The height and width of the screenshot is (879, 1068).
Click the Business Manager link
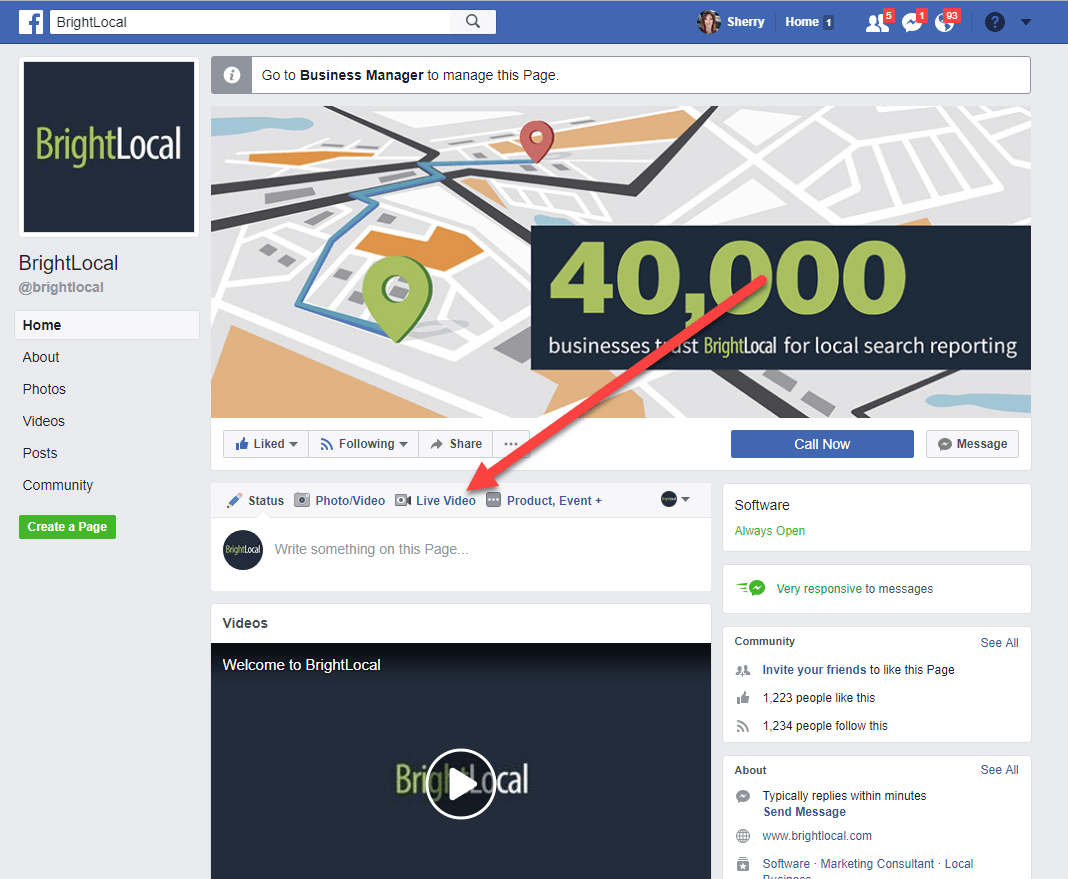[362, 75]
